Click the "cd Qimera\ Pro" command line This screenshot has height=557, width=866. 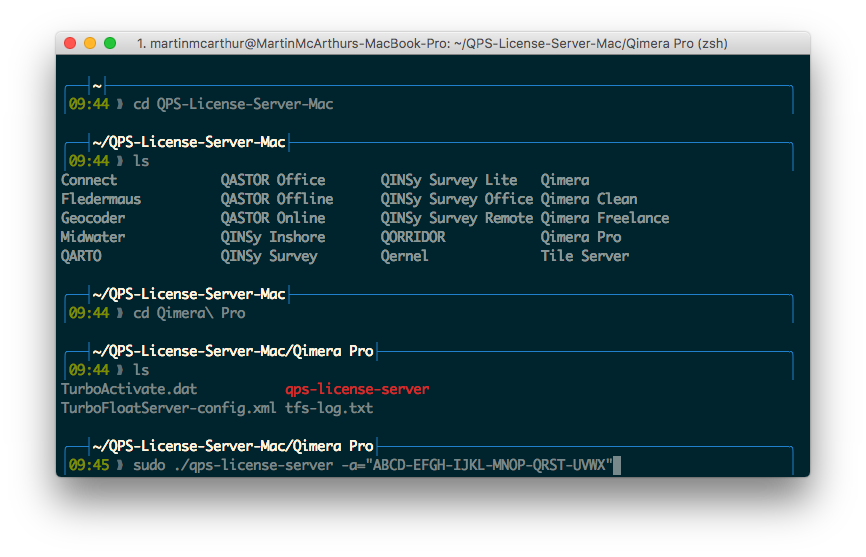coord(189,313)
